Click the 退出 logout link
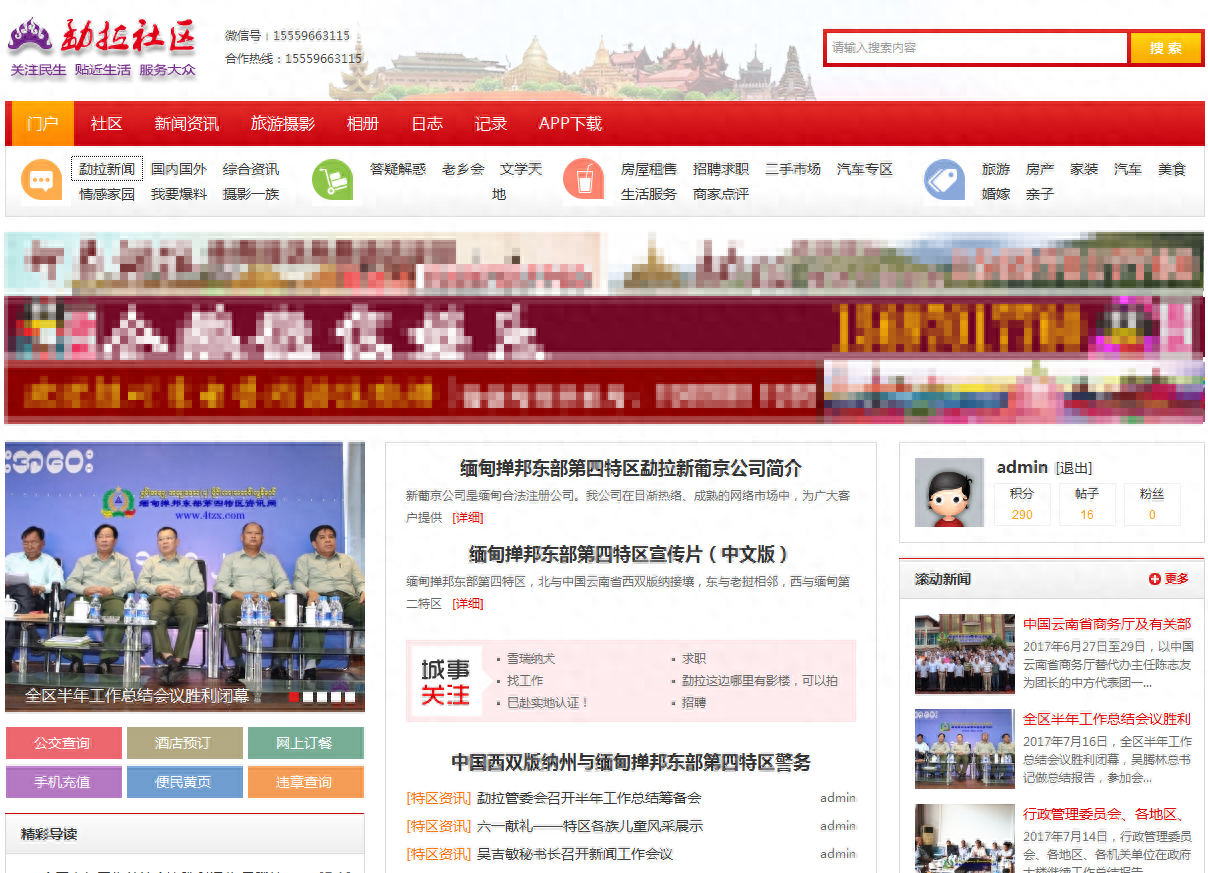Screen dimensions: 1208x873 [x=1074, y=468]
